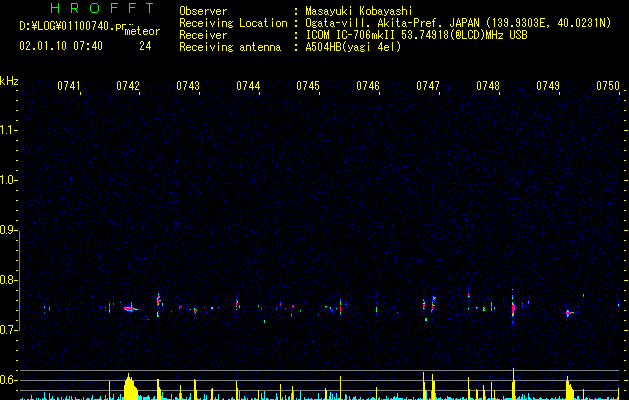Click the 'meteor' counter label
Viewport: 629px width, 400px height.
click(x=142, y=31)
